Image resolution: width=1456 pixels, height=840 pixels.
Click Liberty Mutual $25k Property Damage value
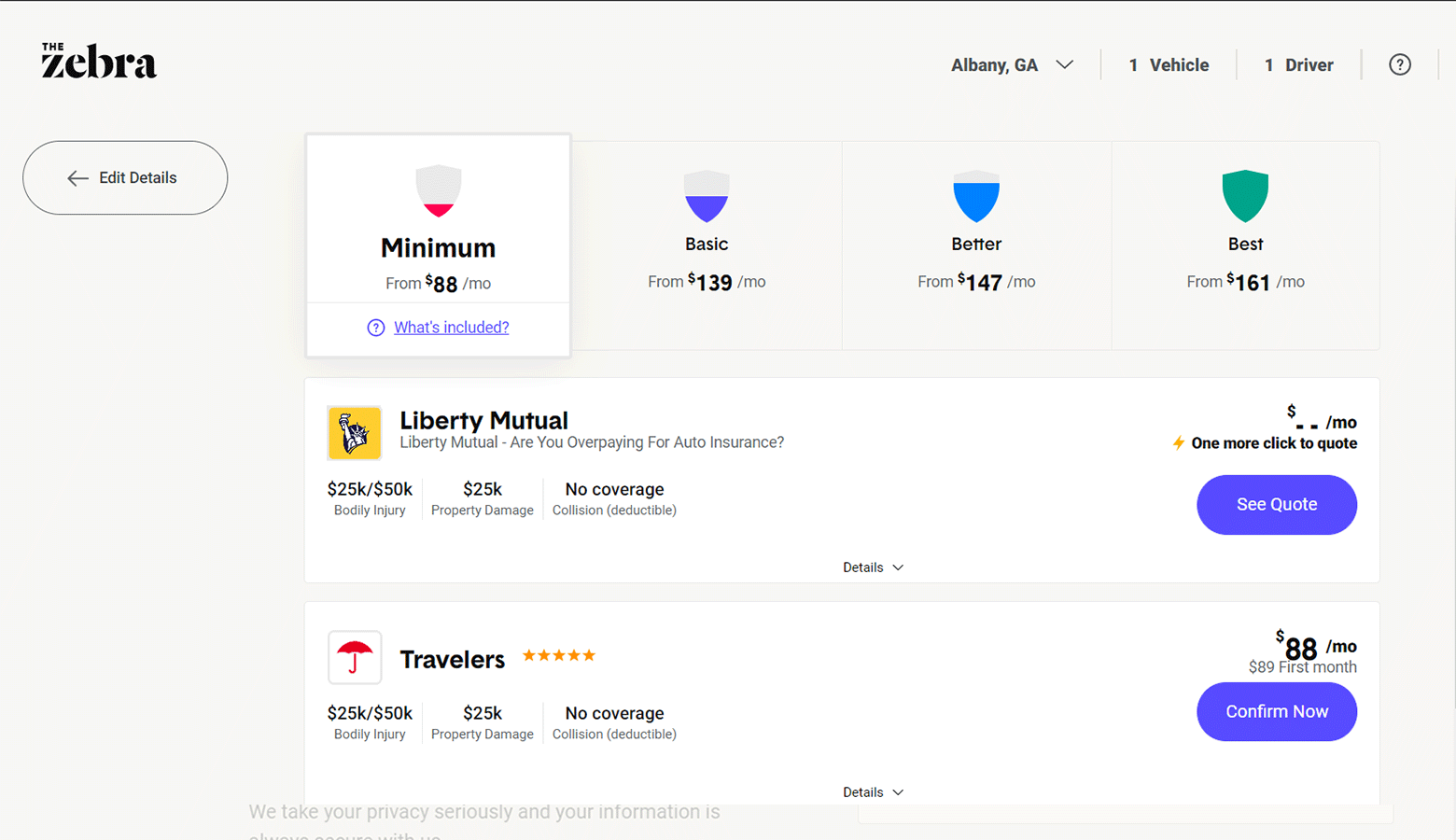click(x=483, y=489)
